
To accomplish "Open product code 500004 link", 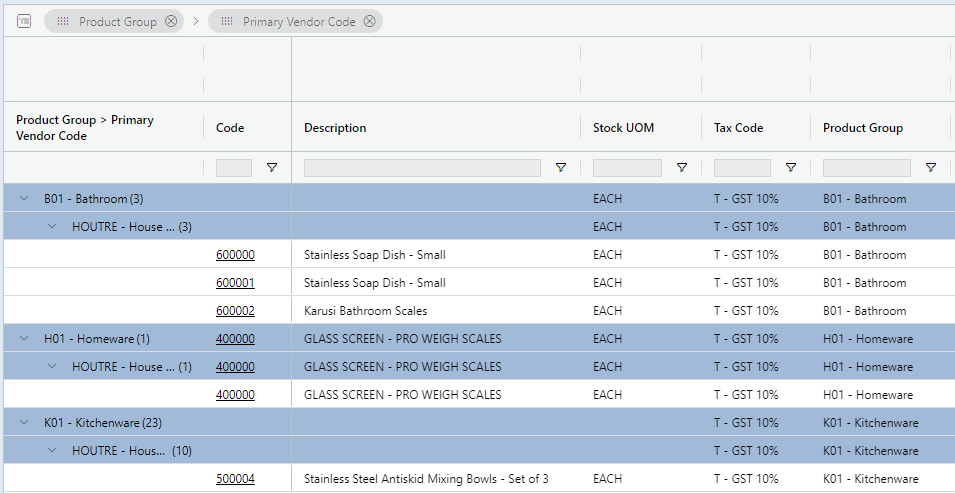I will point(235,479).
